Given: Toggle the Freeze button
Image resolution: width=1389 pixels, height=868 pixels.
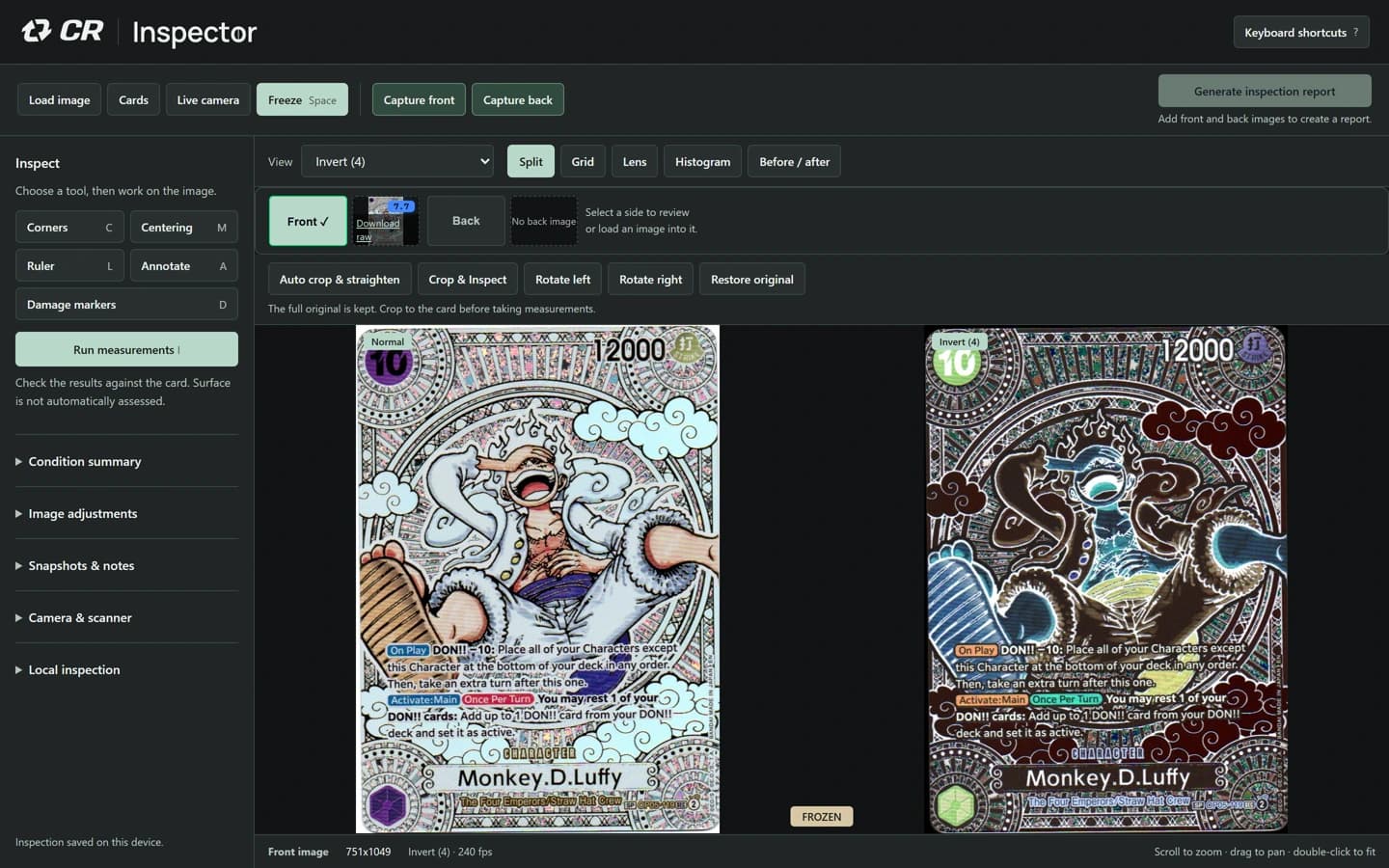Looking at the screenshot, I should [302, 99].
